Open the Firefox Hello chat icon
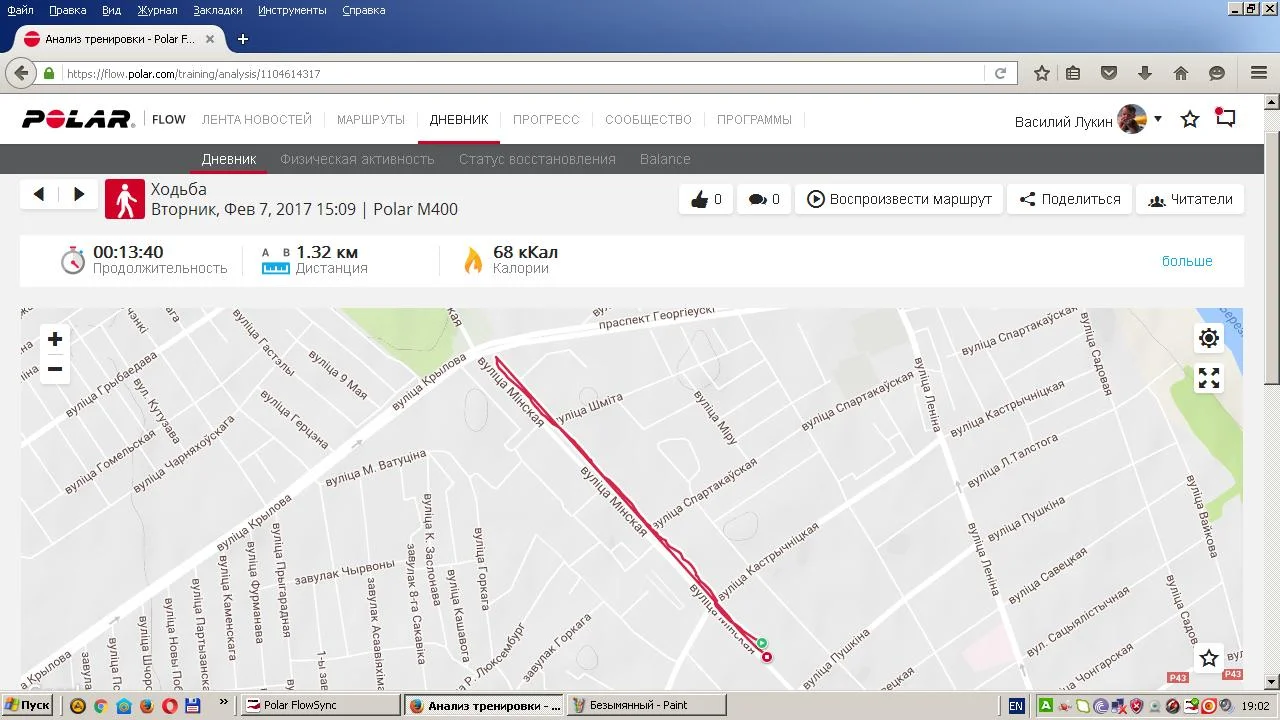 pos(1217,73)
